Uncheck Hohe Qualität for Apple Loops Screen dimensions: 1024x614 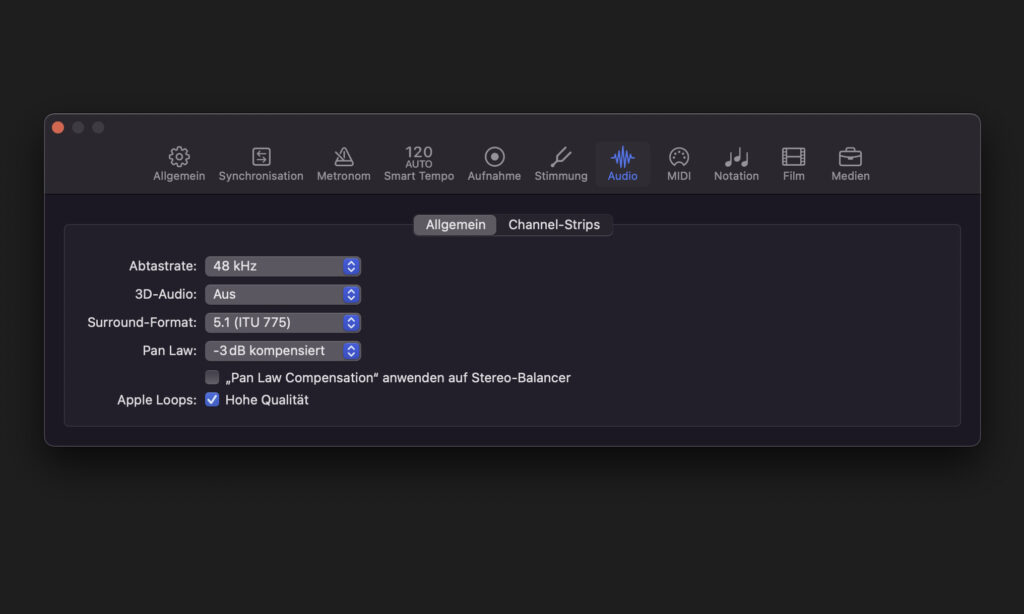tap(212, 400)
